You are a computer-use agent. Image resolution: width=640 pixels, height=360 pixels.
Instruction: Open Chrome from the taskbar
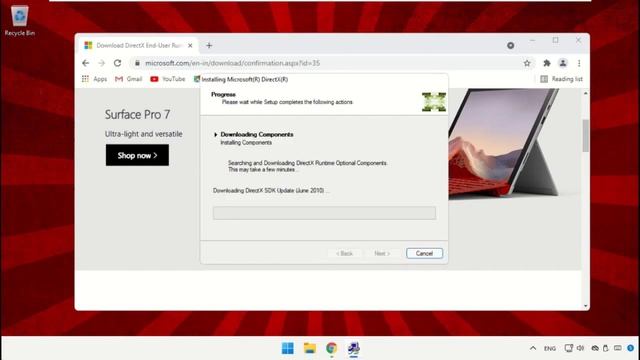331,348
